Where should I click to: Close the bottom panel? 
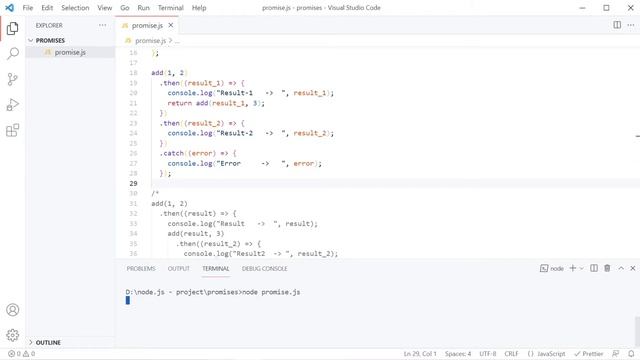click(x=633, y=268)
